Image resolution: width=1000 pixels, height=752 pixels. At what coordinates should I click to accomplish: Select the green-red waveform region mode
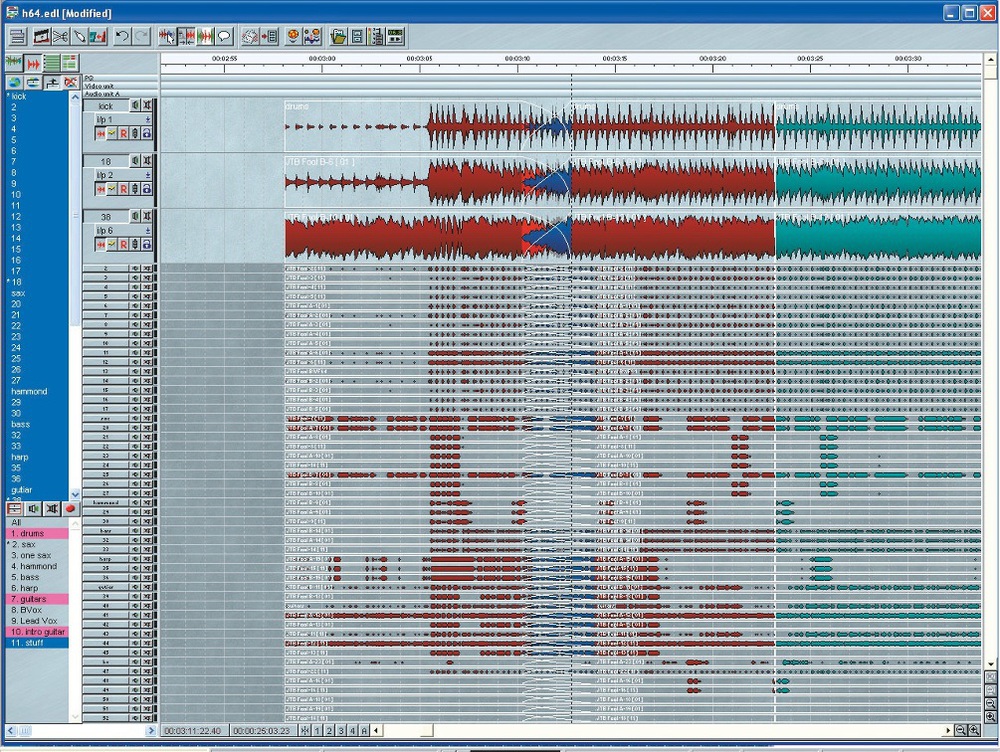[x=205, y=37]
